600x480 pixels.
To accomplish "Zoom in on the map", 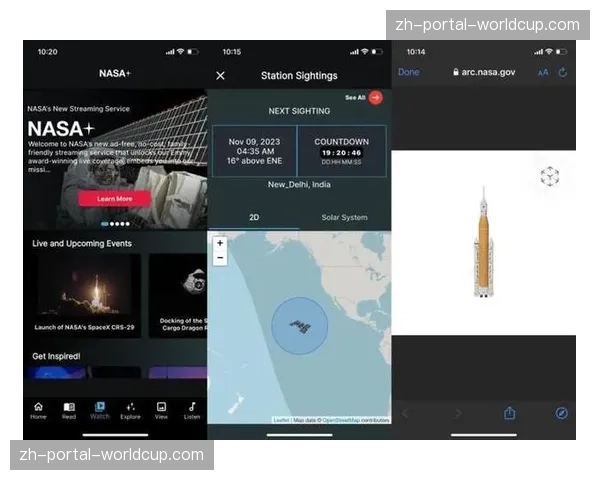I will tap(220, 243).
